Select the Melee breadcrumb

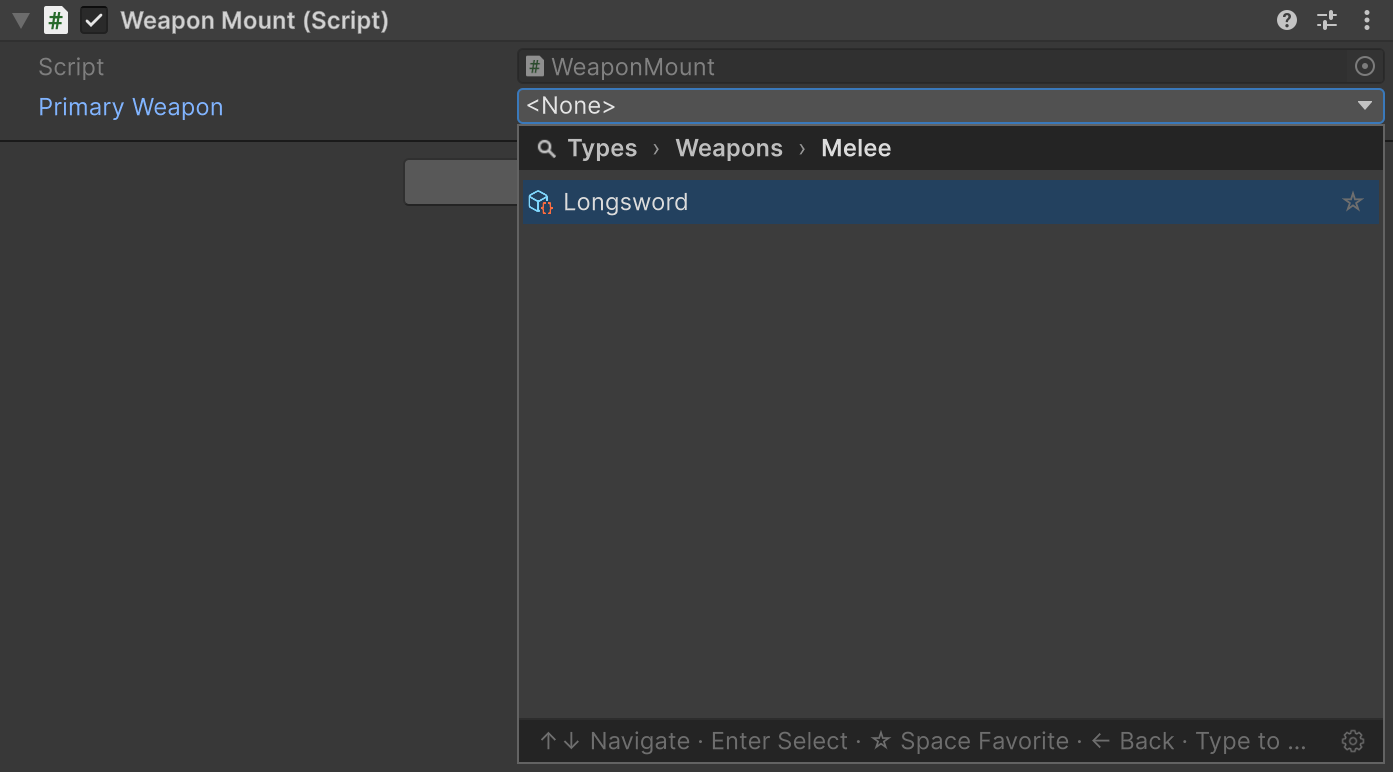856,148
